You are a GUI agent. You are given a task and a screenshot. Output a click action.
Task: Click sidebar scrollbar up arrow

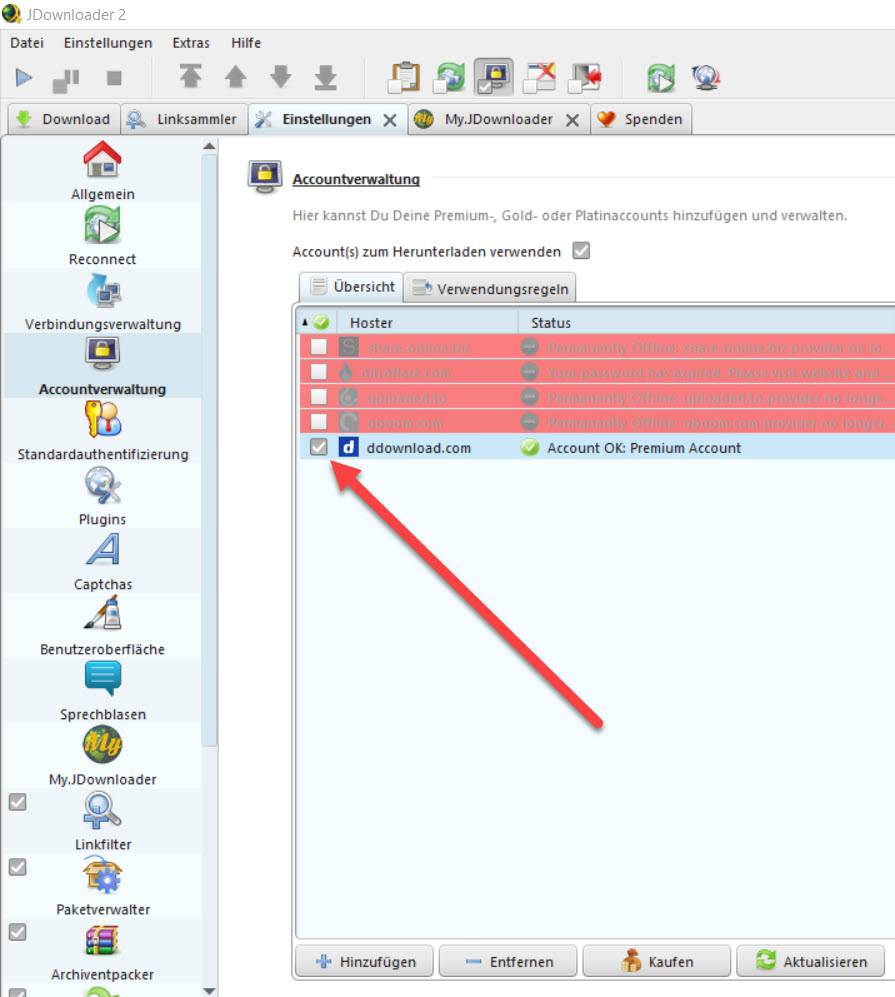209,146
